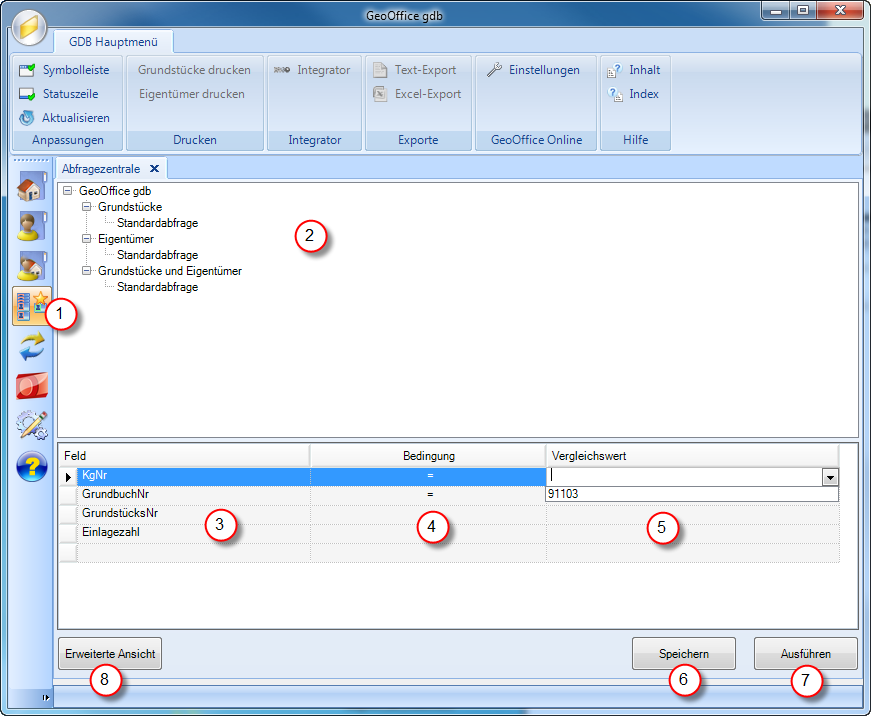The width and height of the screenshot is (871, 716).
Task: Collapse the Grundstücke tree node
Action: 86,207
